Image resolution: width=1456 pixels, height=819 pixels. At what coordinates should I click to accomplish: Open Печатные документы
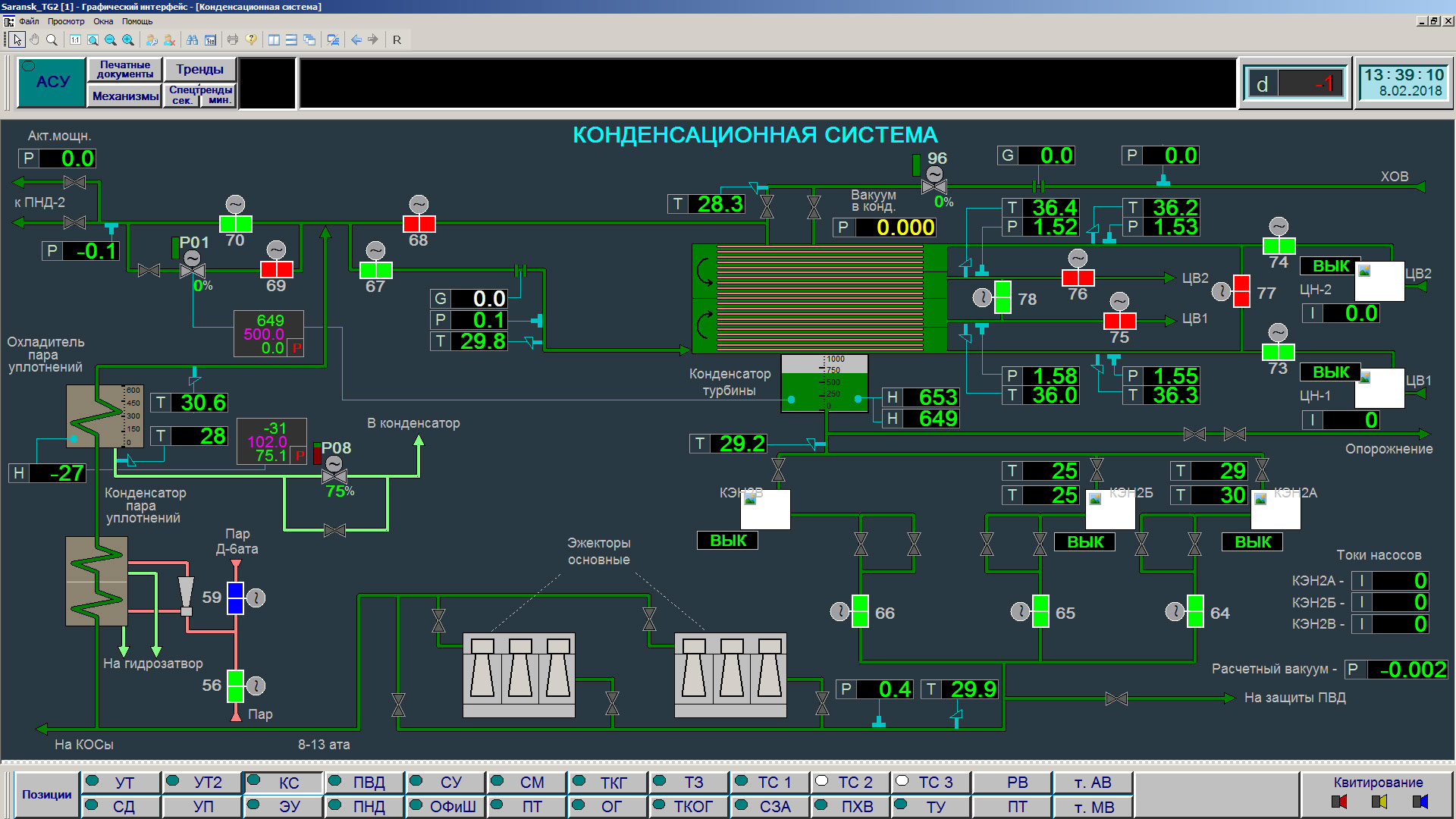124,70
